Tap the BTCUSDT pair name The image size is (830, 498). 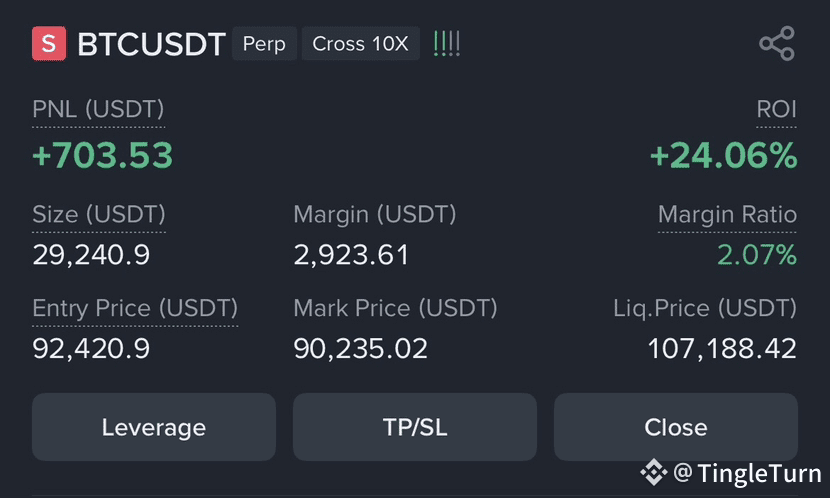151,44
